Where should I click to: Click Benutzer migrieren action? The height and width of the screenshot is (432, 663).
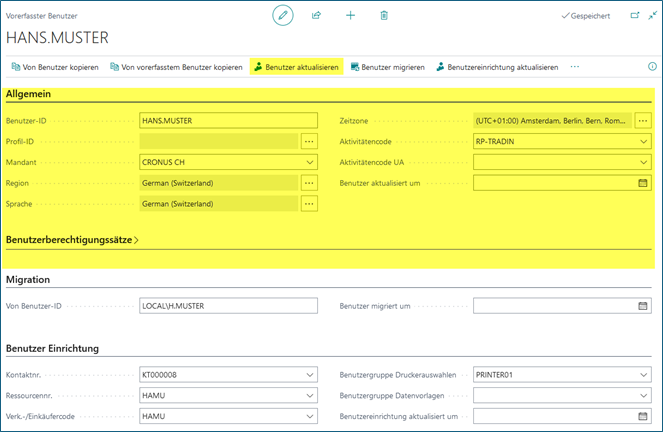click(x=387, y=67)
